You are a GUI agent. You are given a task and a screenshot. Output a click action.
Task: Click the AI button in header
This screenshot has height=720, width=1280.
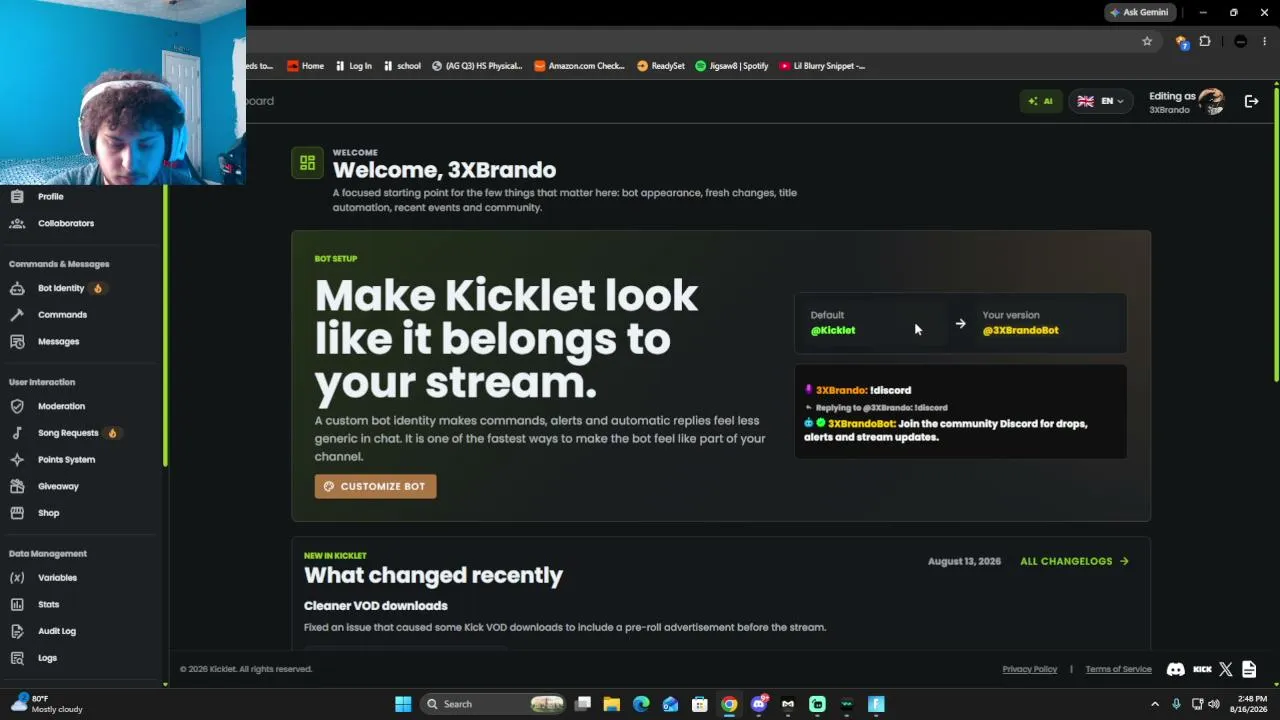point(1040,101)
